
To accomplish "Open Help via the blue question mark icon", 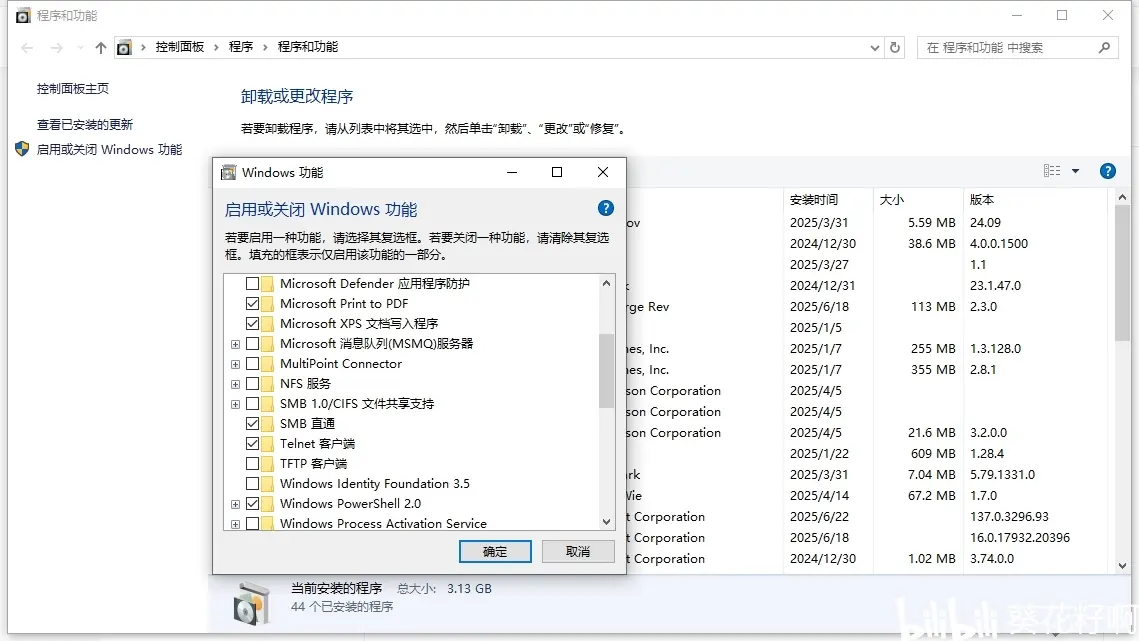I will pyautogui.click(x=1108, y=170).
